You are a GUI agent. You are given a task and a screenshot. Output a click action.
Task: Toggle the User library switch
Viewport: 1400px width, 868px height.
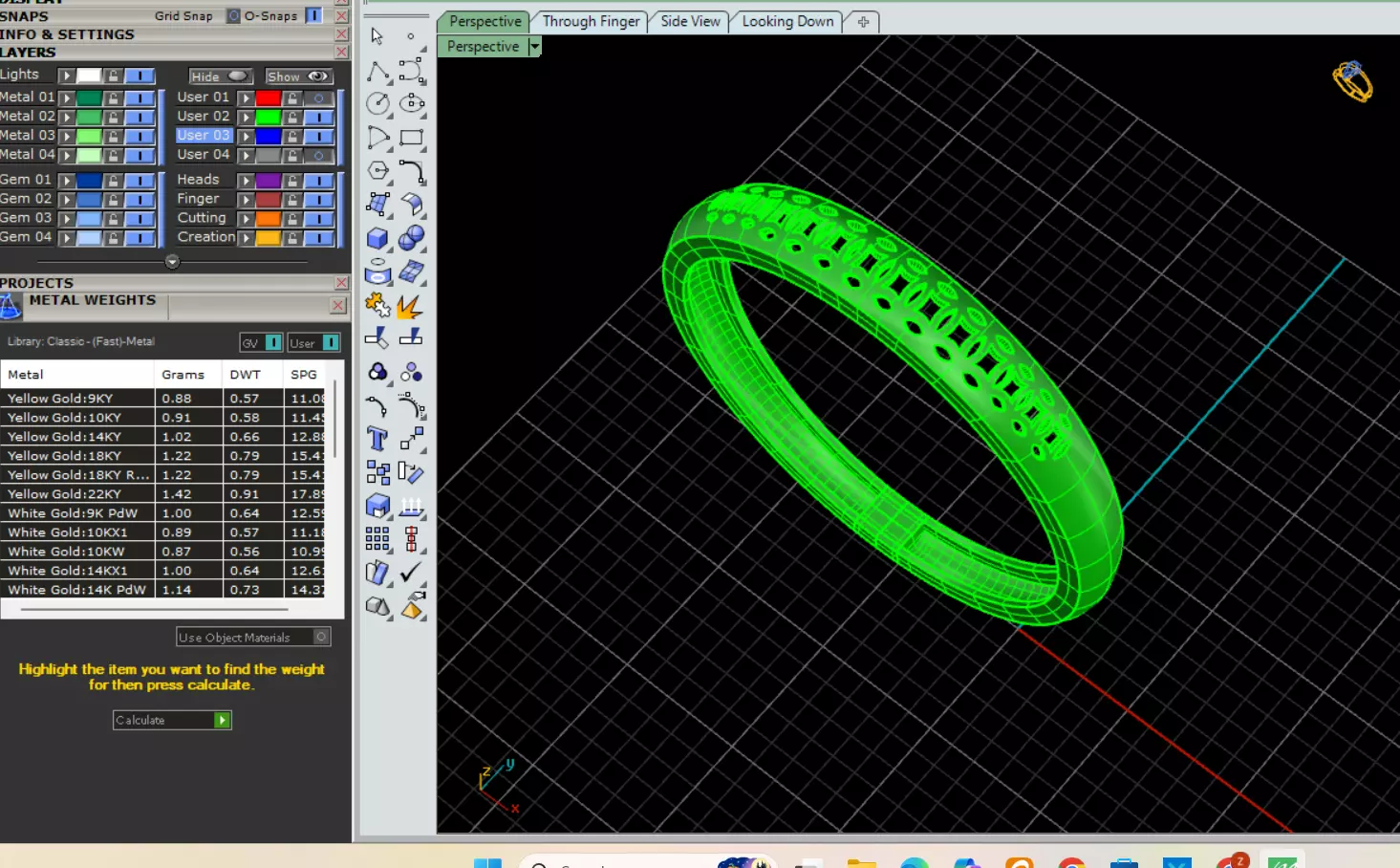(x=331, y=342)
